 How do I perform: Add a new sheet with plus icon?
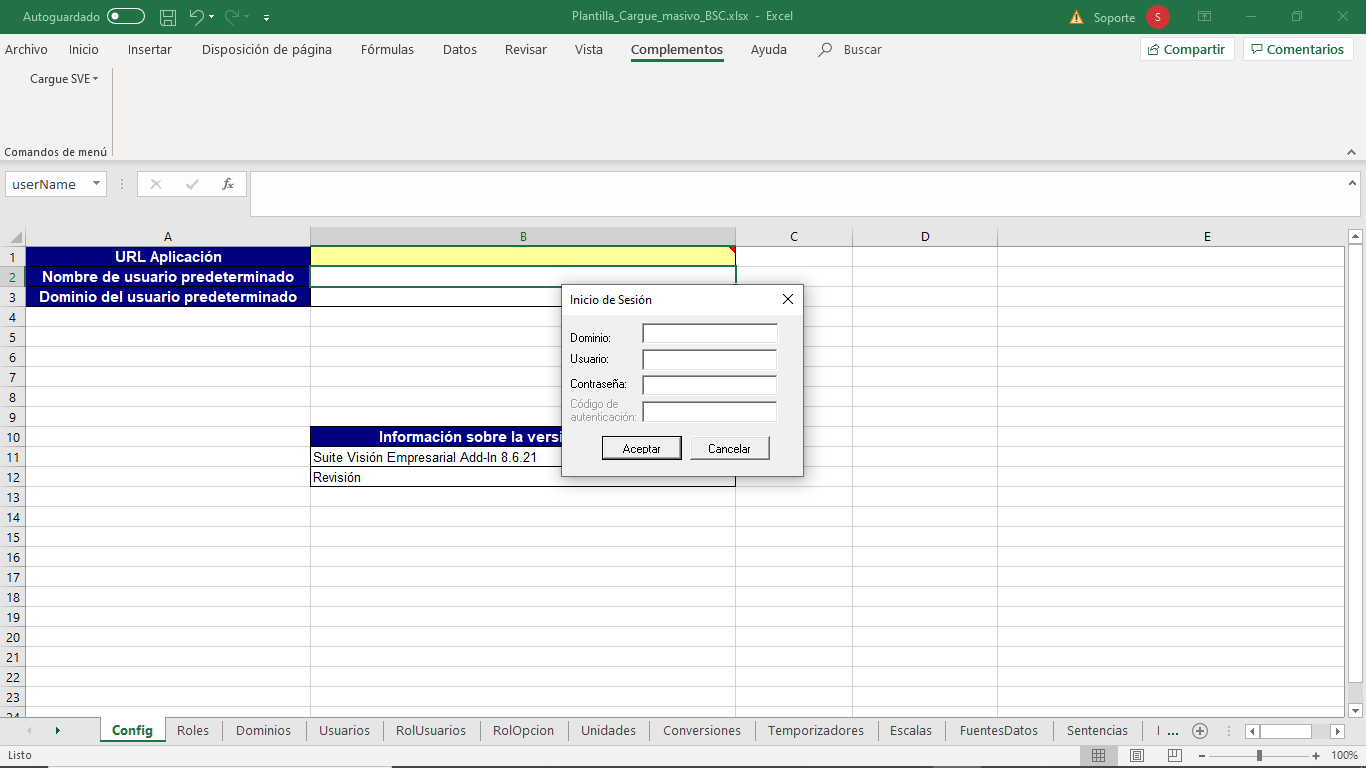click(1200, 731)
